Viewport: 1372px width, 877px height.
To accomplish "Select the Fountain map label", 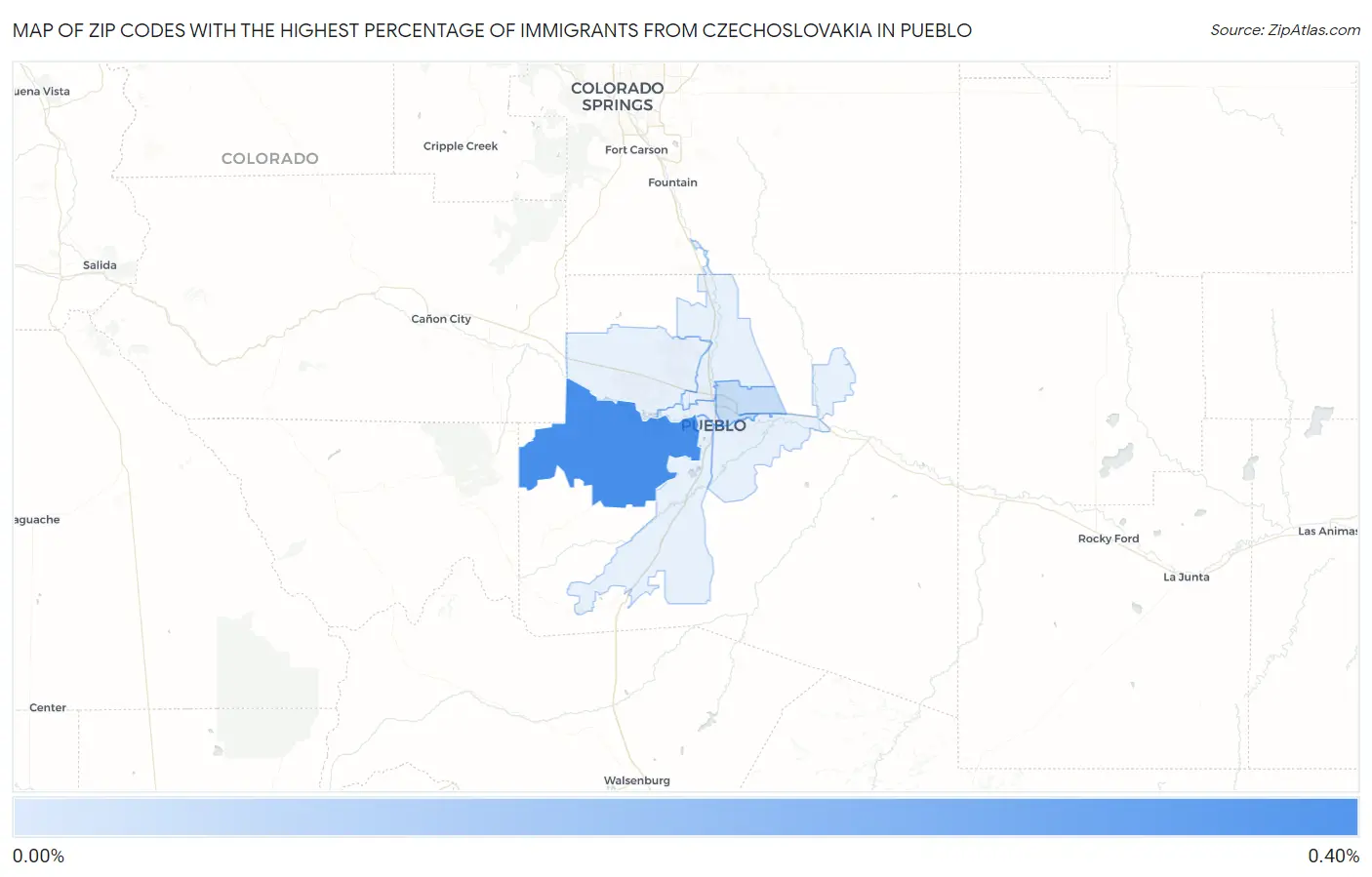I will [x=672, y=182].
